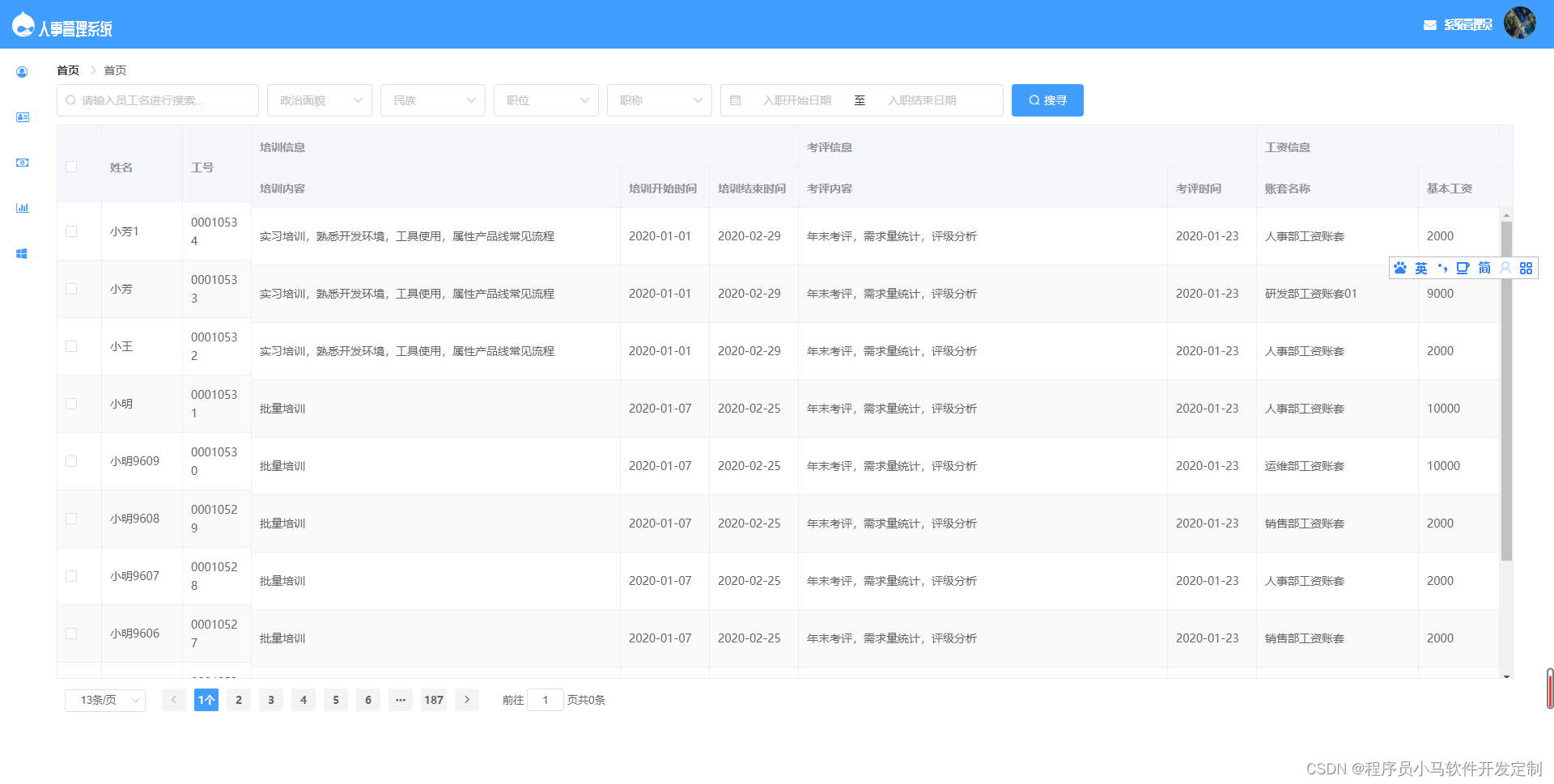Click the table vertical scrollbar thumb
The height and width of the screenshot is (784, 1554).
[1506, 391]
